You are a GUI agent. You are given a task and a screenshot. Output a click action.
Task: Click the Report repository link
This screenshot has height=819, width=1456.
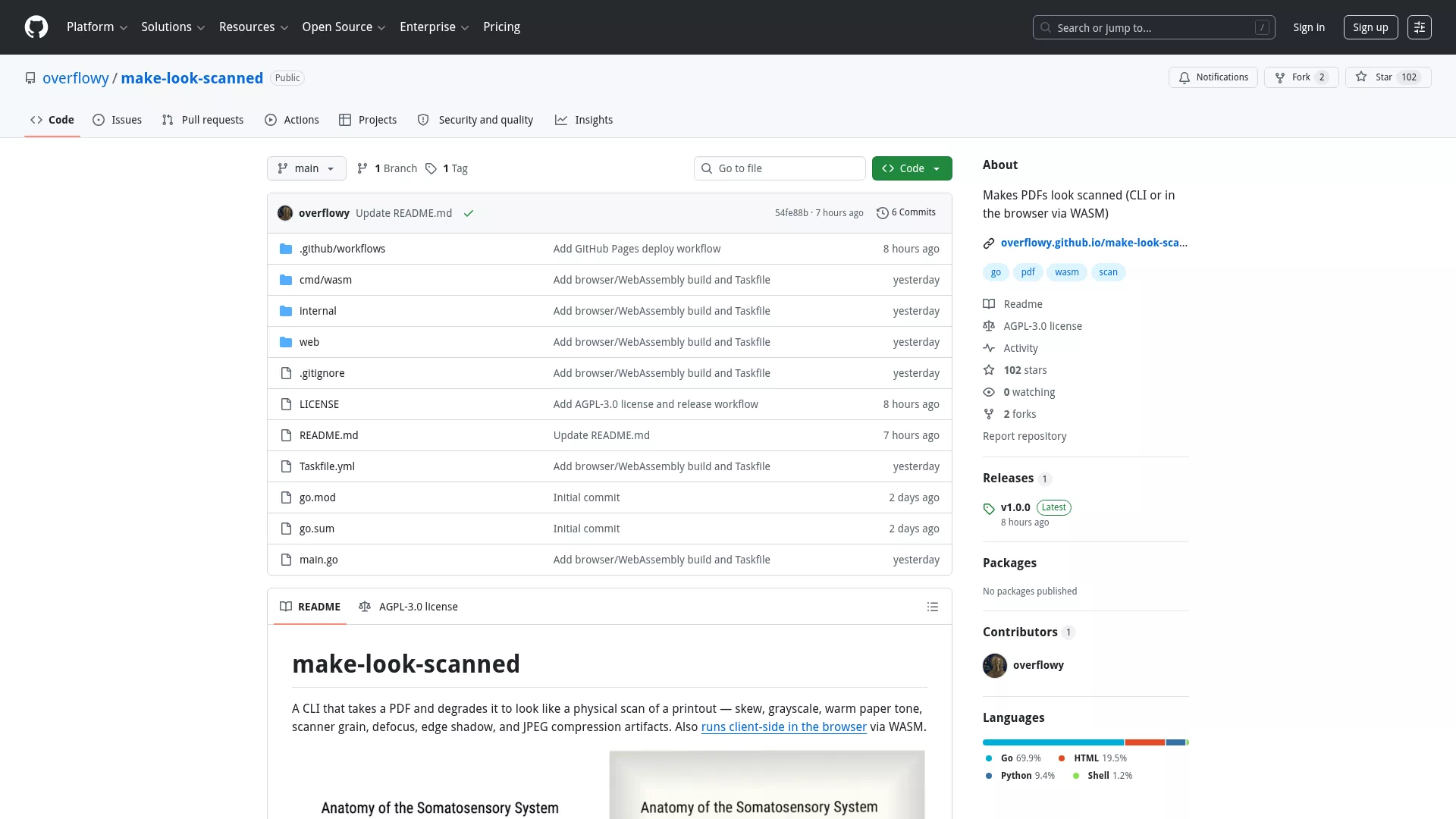1025,436
